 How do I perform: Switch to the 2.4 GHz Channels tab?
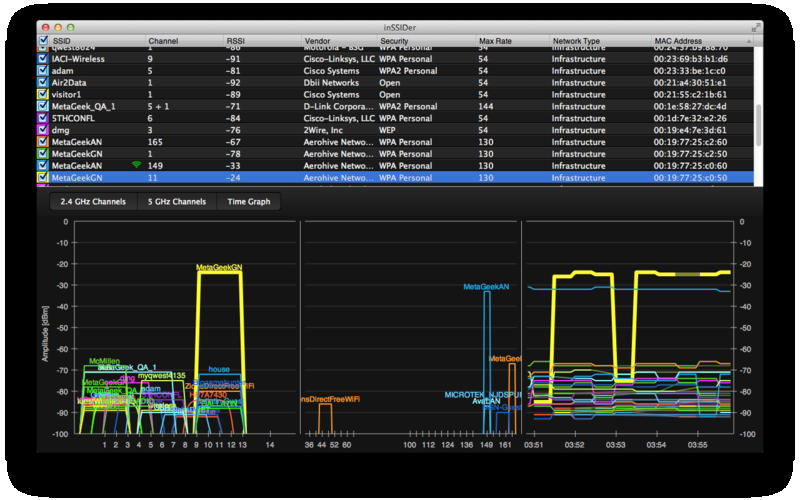point(93,202)
